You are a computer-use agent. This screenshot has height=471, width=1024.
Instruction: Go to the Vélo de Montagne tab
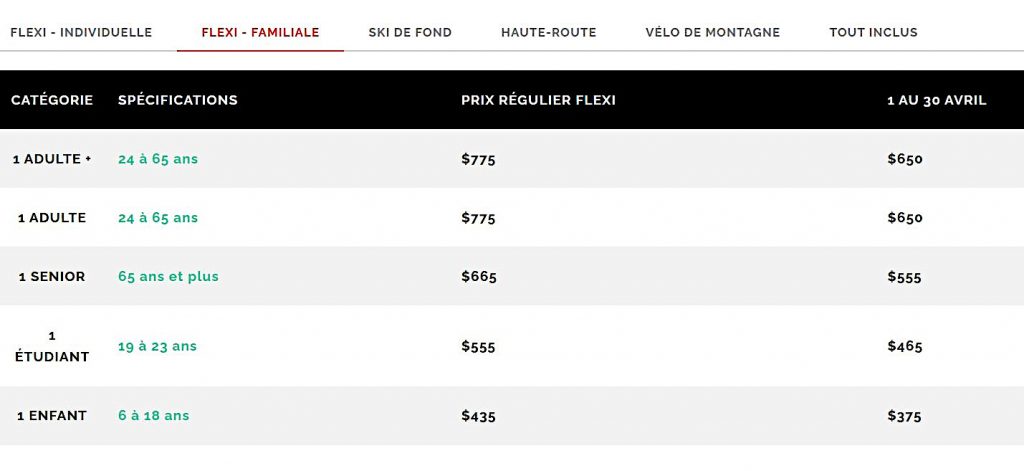[712, 32]
